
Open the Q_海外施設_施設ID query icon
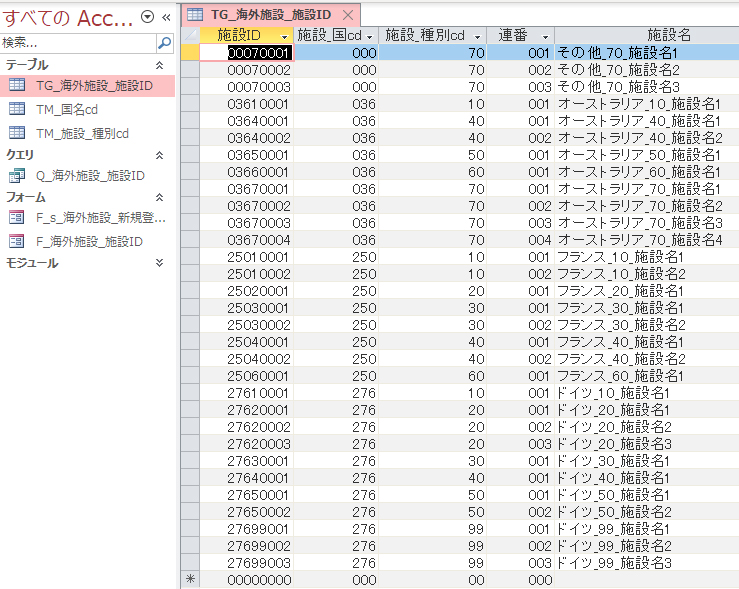[17, 176]
